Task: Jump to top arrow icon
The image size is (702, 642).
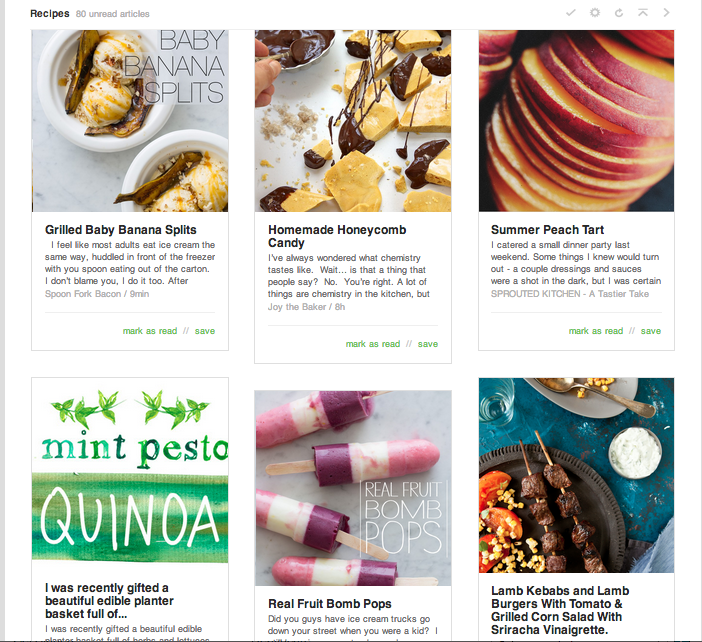Action: tap(642, 13)
